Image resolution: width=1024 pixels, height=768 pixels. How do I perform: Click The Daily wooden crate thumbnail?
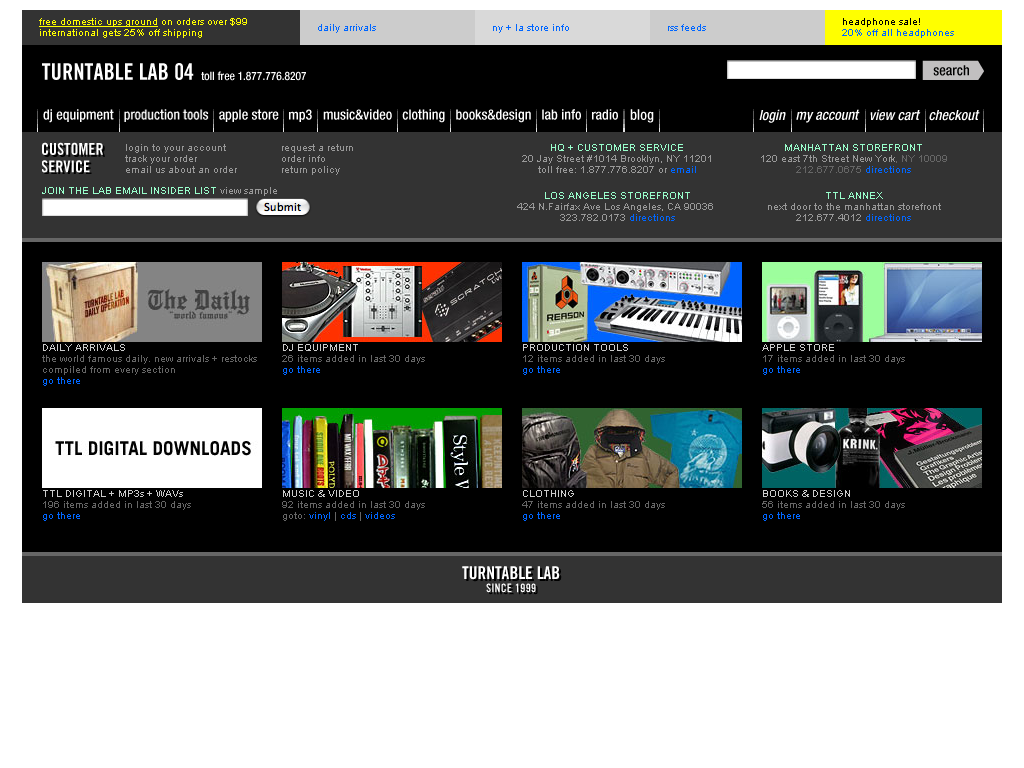152,302
